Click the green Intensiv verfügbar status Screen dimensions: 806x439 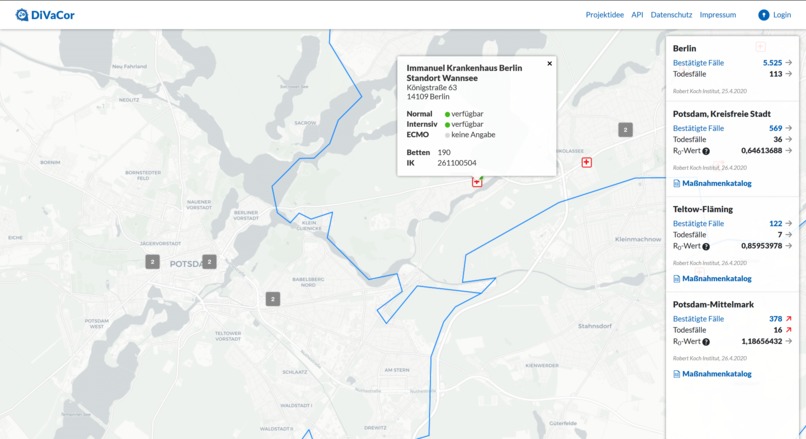point(464,124)
